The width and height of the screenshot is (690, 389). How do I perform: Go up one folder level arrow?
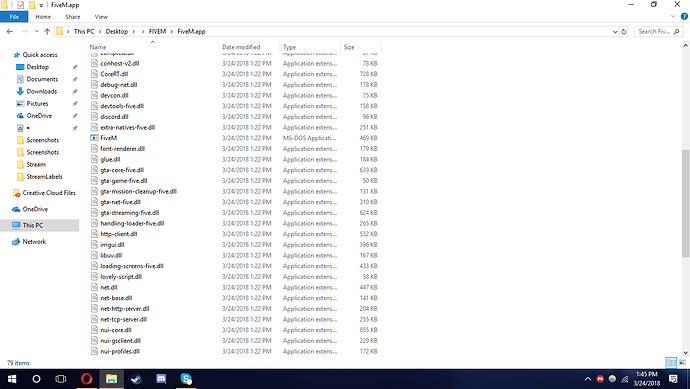point(47,32)
